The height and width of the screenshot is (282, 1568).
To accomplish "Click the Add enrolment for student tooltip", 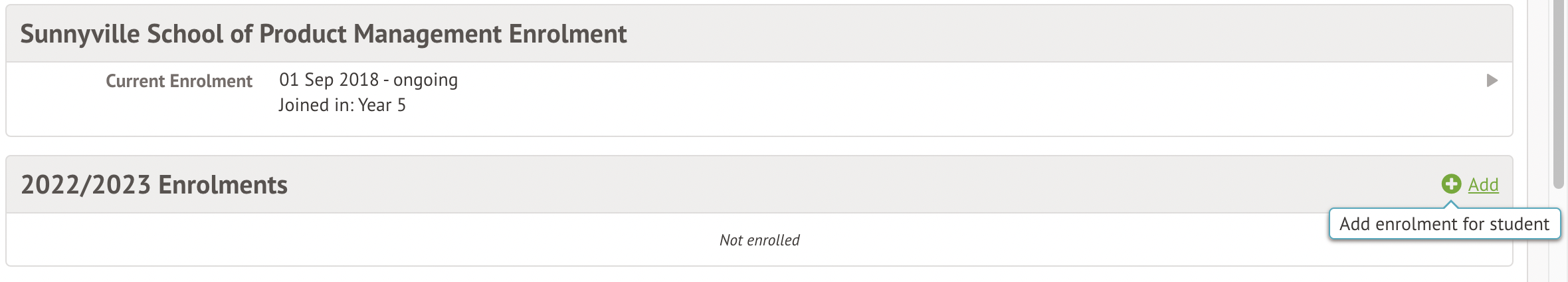I will [1444, 223].
